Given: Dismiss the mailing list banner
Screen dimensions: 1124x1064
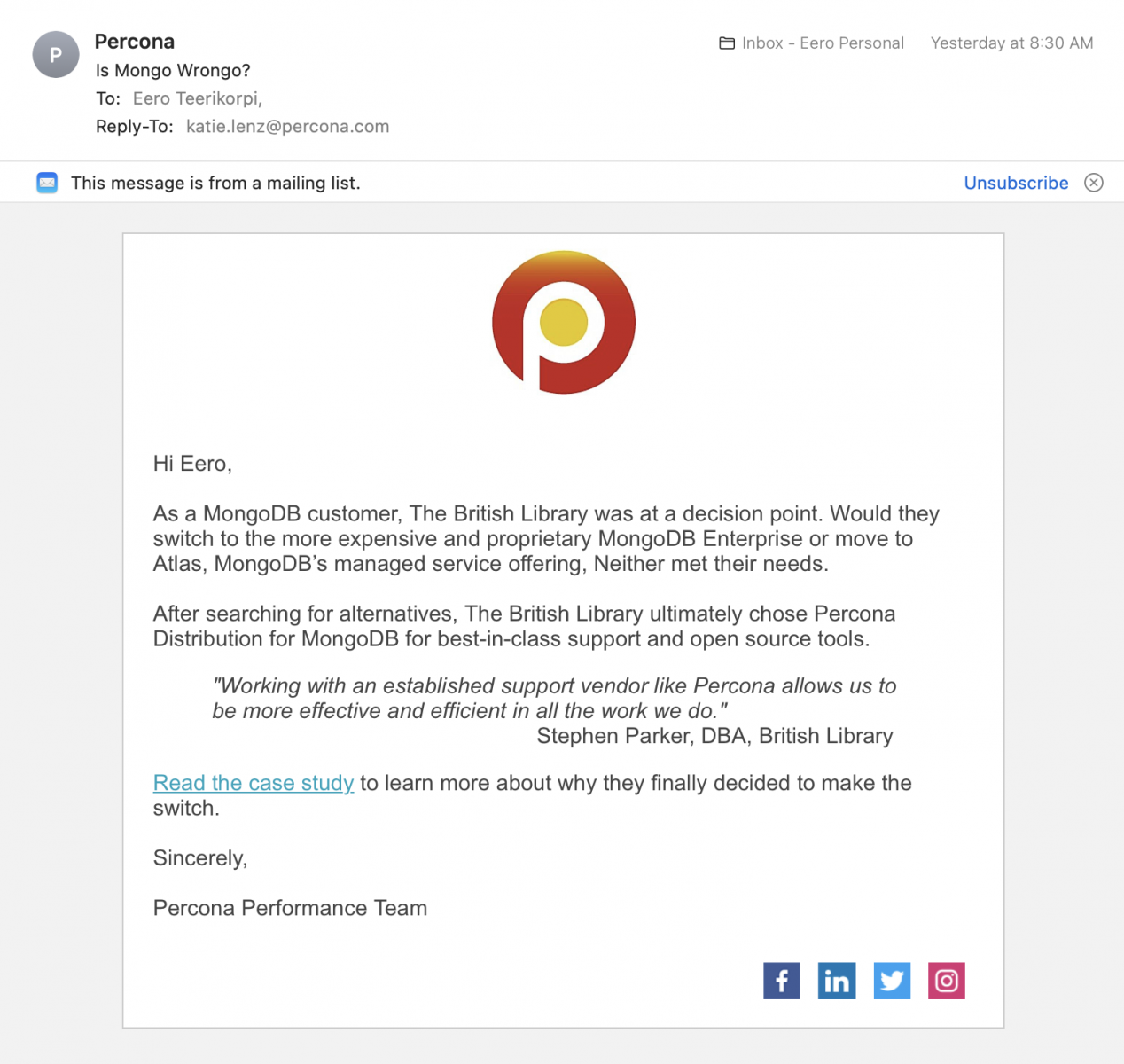Looking at the screenshot, I should pyautogui.click(x=1094, y=183).
